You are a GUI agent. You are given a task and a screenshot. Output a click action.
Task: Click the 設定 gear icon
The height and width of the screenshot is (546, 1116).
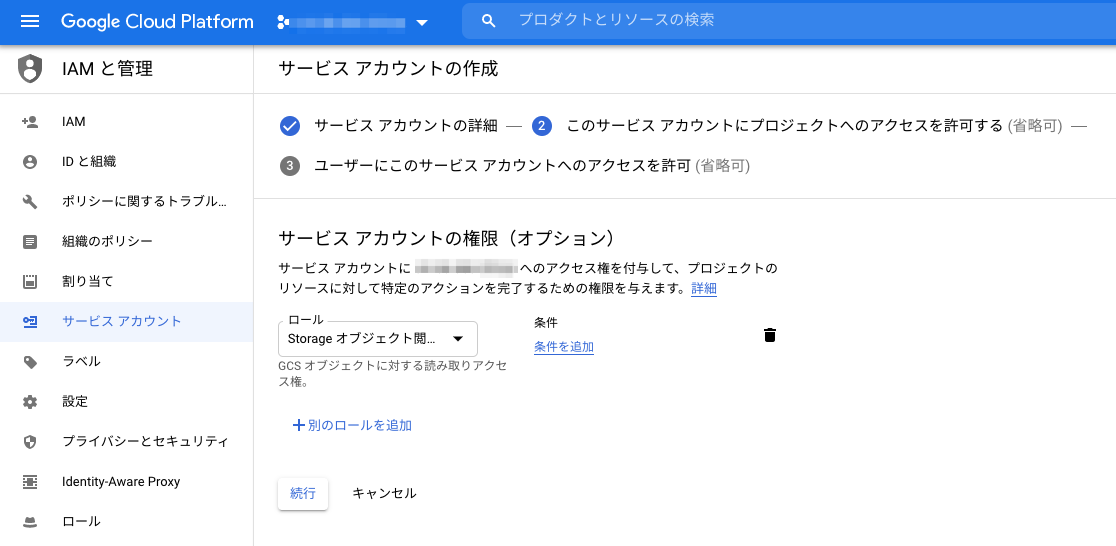(x=30, y=401)
